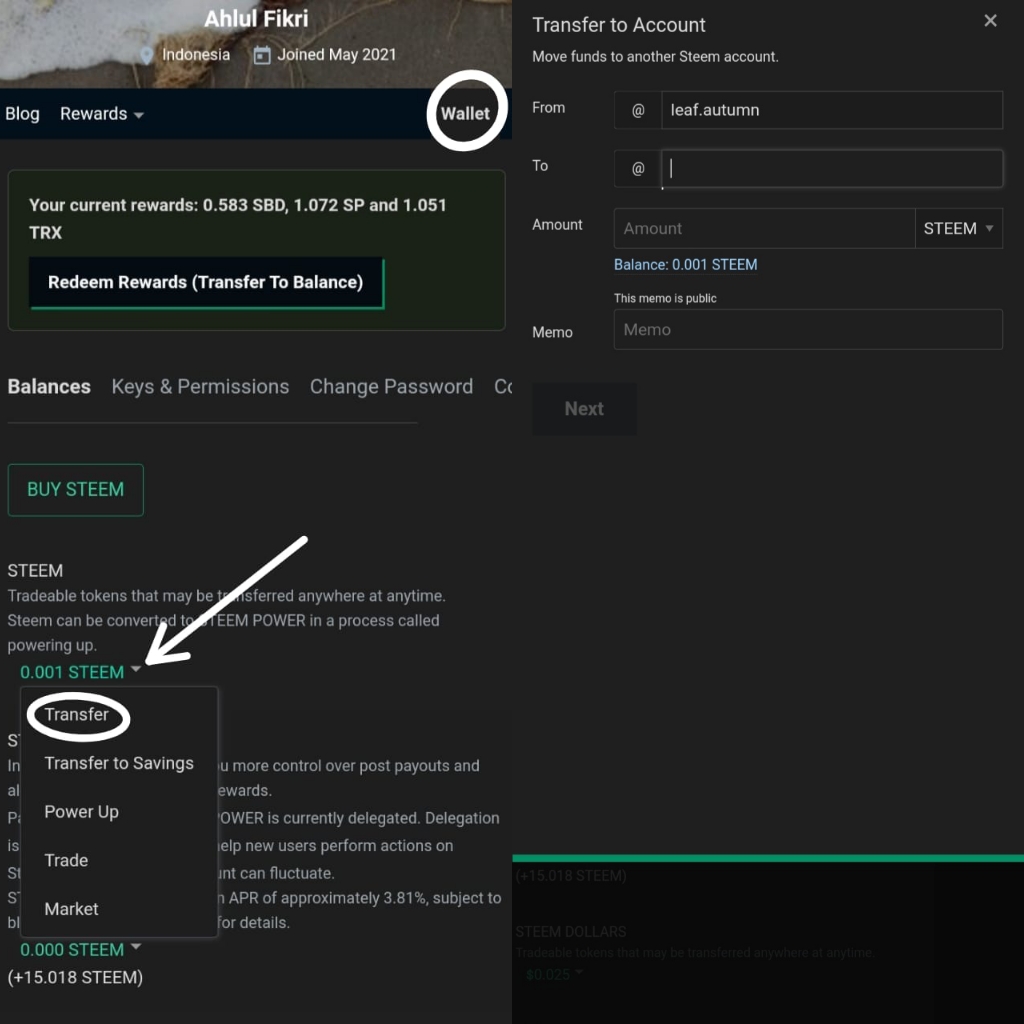Click the From account field leaf.autumn
Screen dimensions: 1024x1024
point(831,110)
